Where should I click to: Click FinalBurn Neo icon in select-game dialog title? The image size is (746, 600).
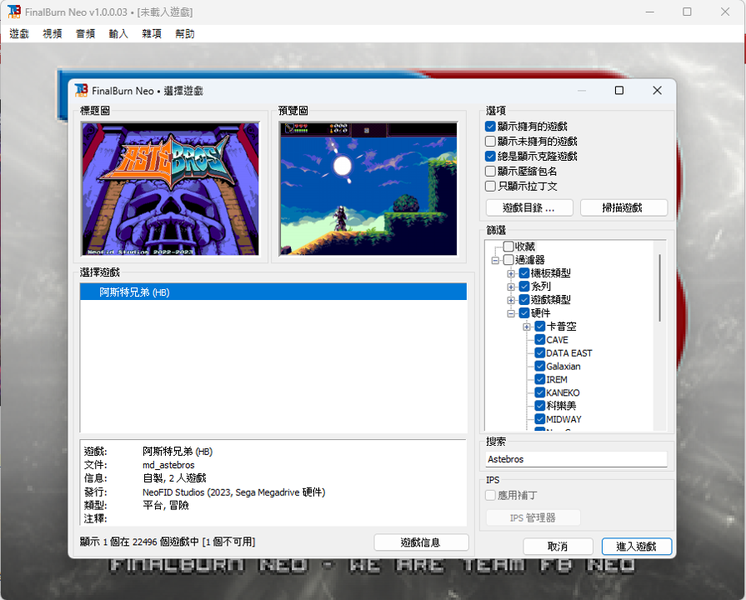[81, 90]
